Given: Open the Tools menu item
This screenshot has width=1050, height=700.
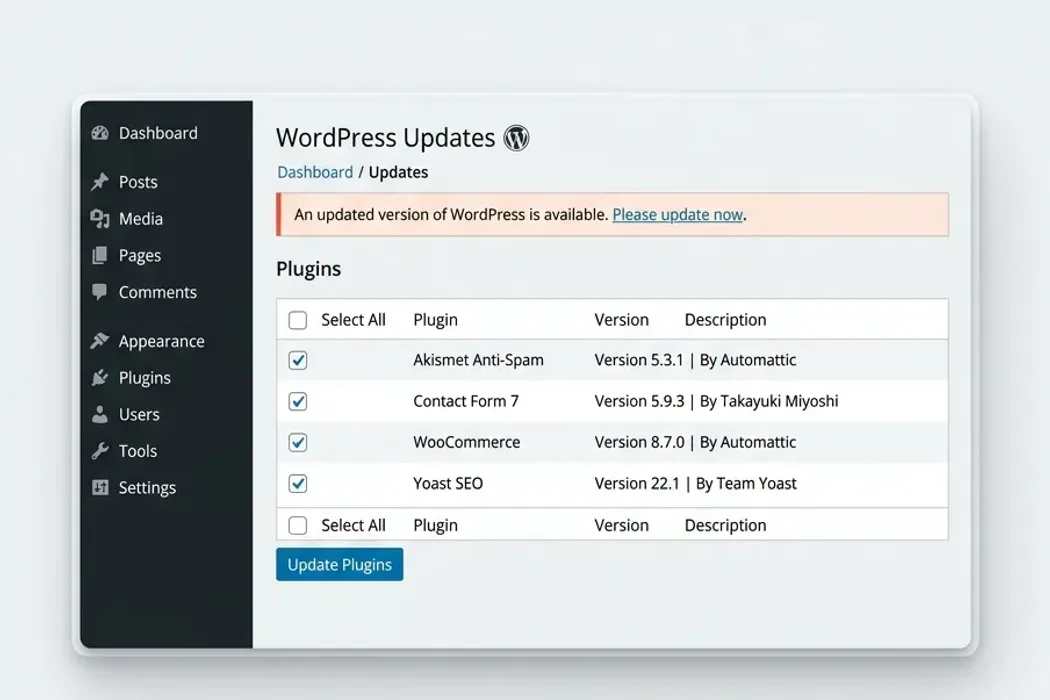Looking at the screenshot, I should (x=138, y=451).
